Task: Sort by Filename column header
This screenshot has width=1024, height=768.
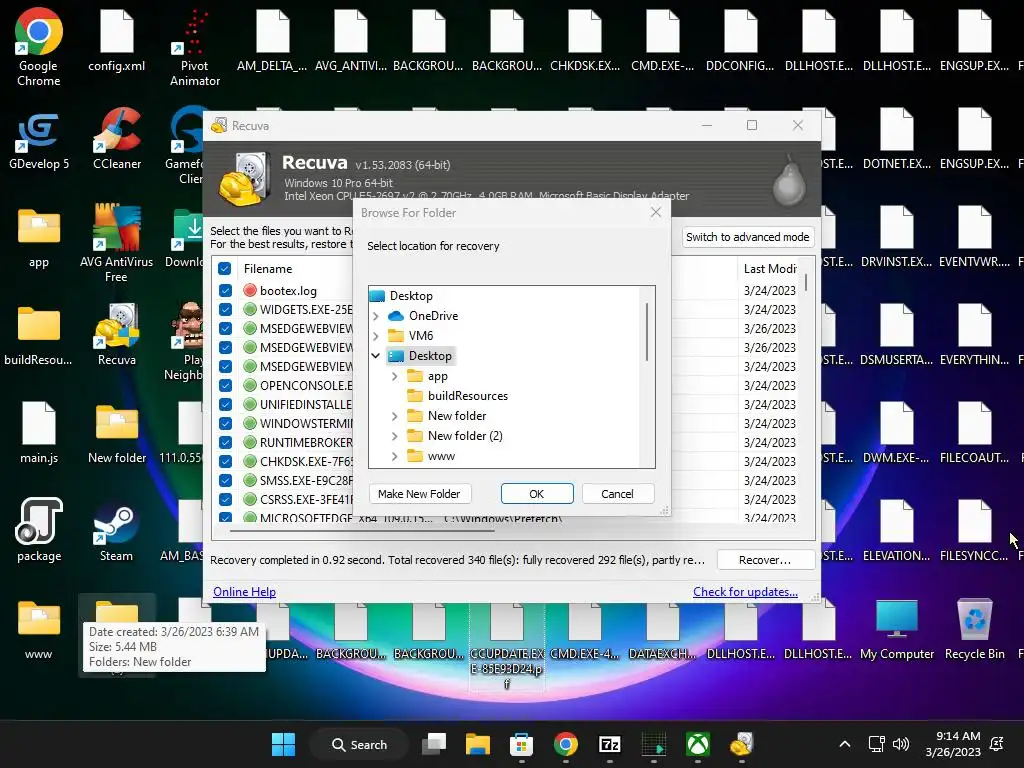Action: [x=268, y=268]
